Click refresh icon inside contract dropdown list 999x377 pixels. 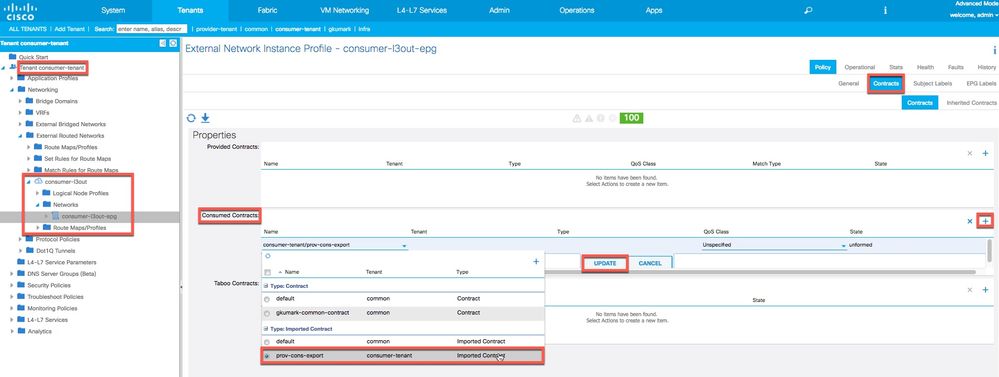pos(268,255)
